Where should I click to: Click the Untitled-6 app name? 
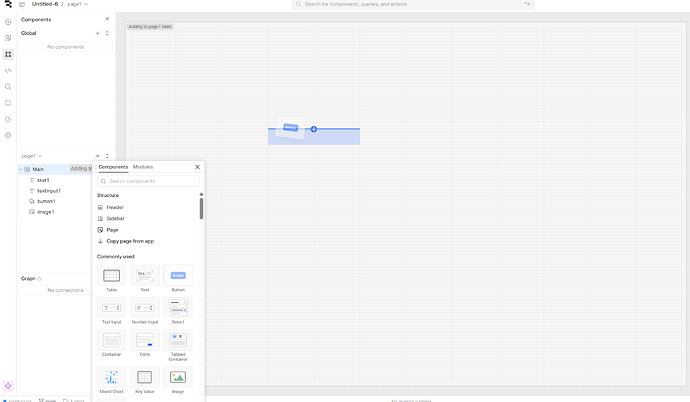(x=45, y=4)
